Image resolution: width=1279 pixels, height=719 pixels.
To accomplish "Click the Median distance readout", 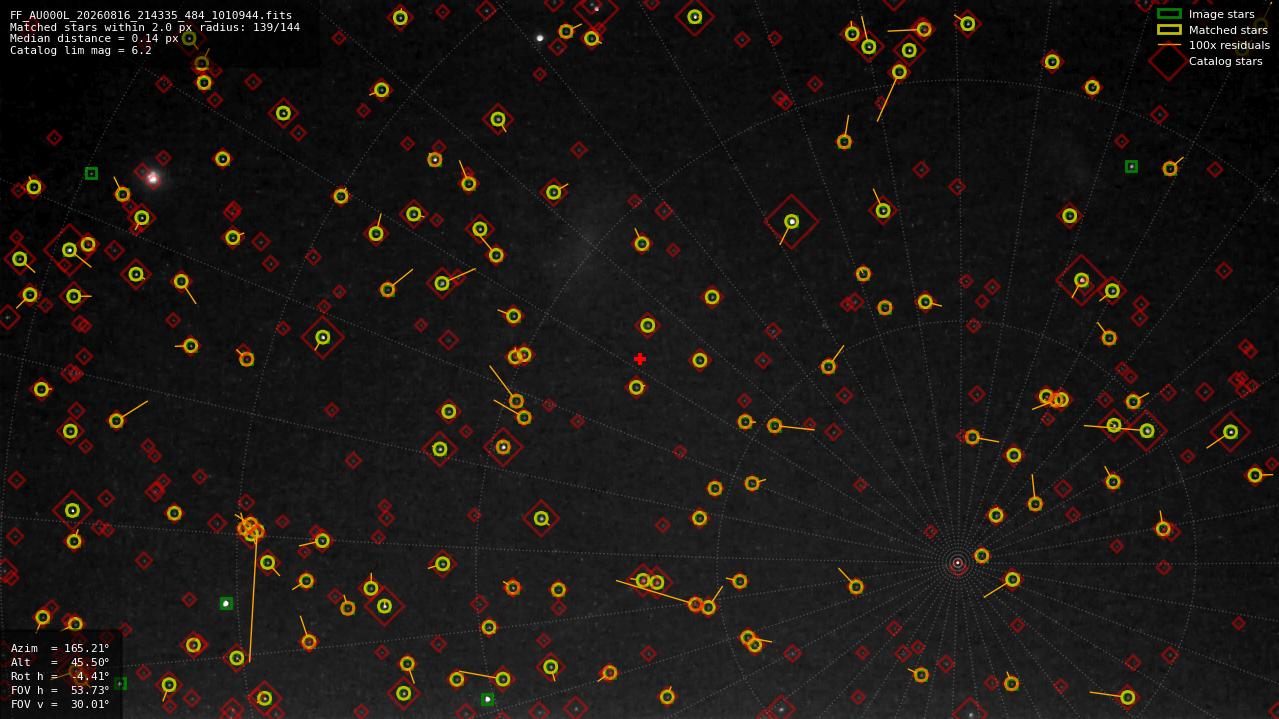I will (x=94, y=39).
